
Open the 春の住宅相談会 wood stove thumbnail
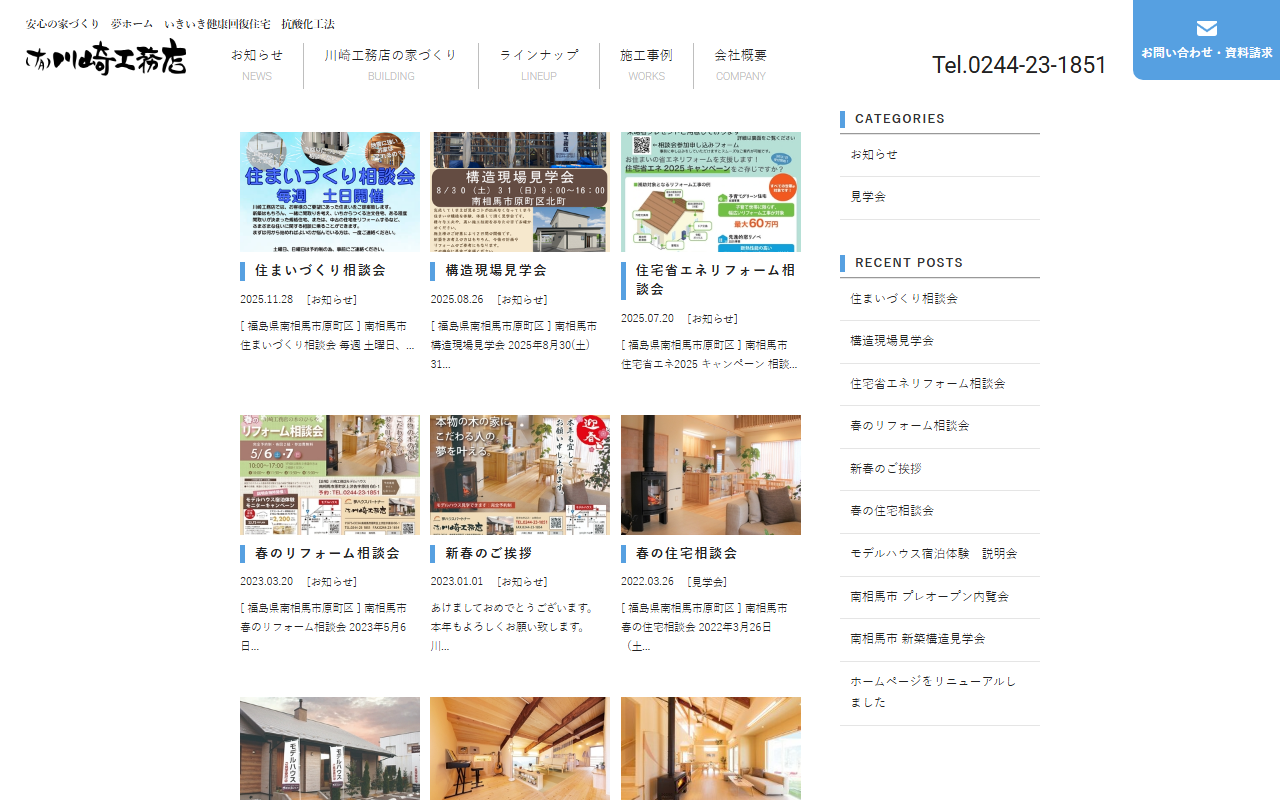click(711, 475)
